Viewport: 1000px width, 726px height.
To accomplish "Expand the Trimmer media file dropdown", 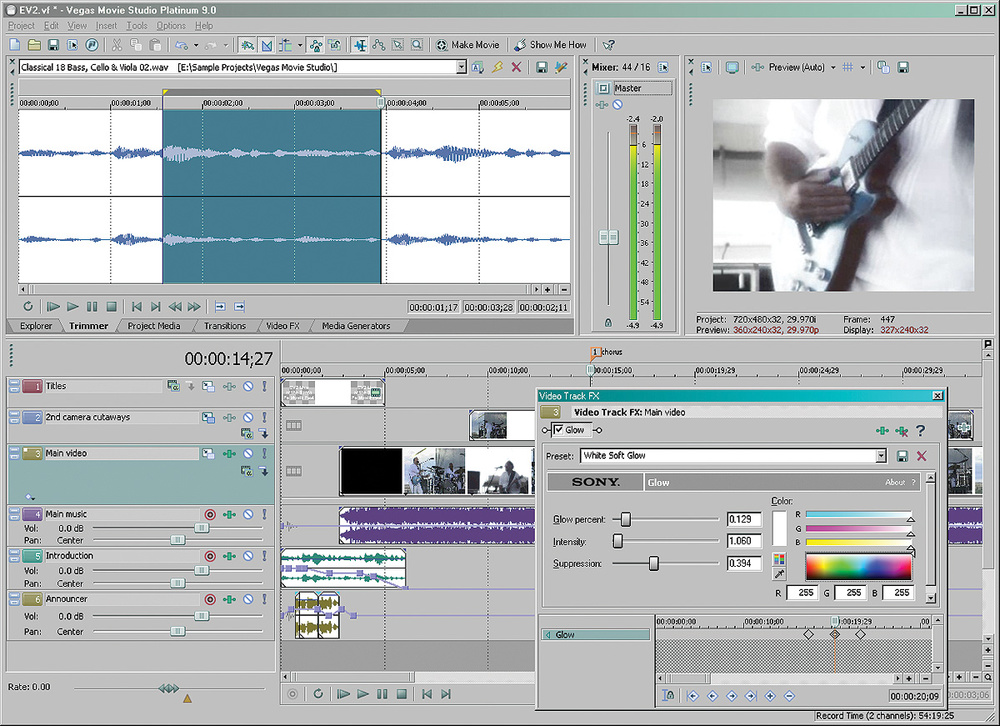I will click(461, 67).
